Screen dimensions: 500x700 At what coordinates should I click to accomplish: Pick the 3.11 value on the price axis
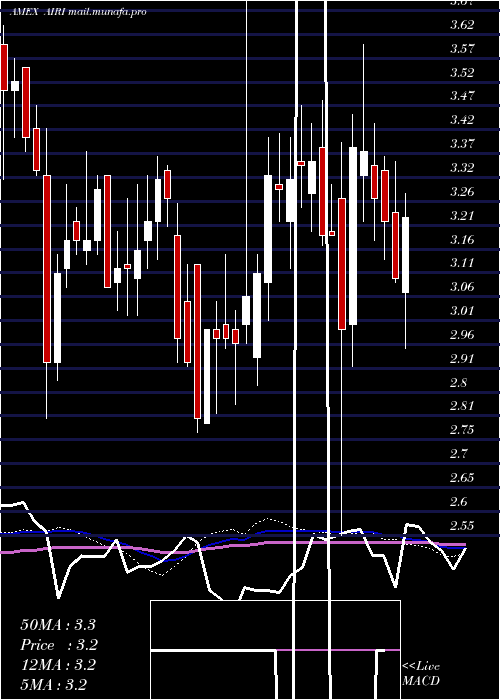462,263
